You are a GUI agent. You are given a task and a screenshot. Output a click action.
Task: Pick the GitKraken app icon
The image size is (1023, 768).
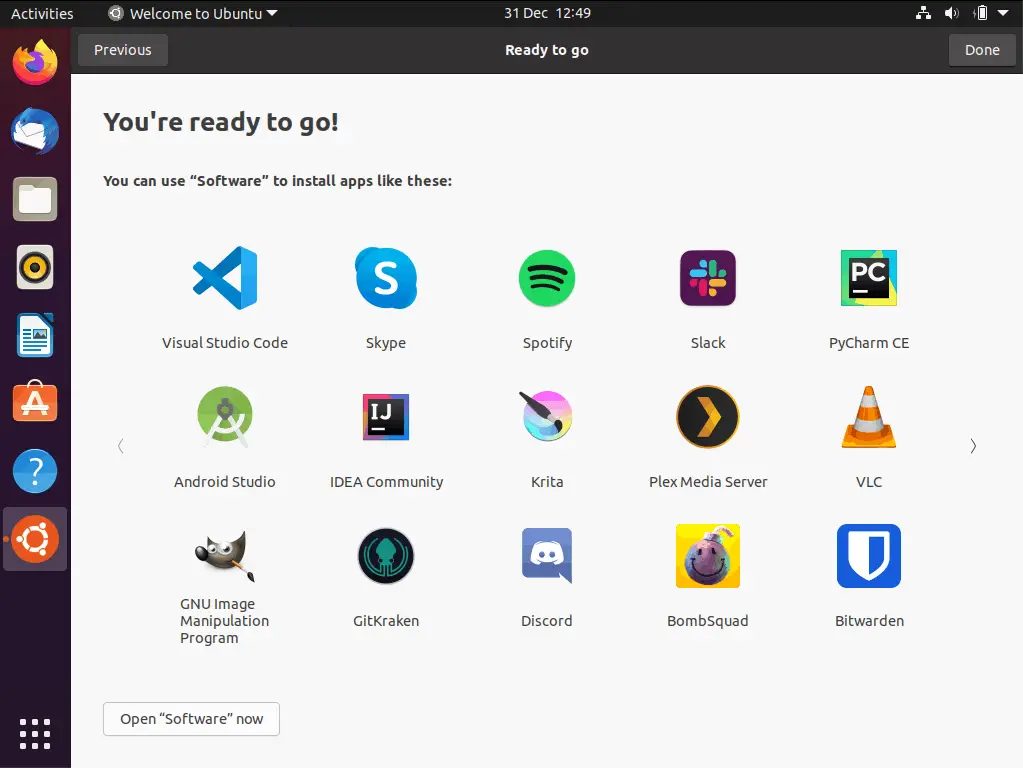[x=386, y=556]
